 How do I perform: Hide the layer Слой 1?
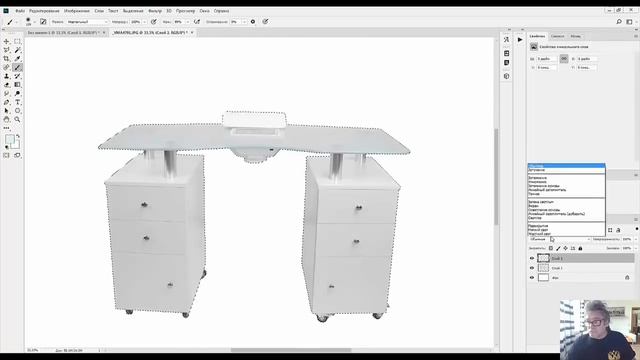pyautogui.click(x=532, y=268)
